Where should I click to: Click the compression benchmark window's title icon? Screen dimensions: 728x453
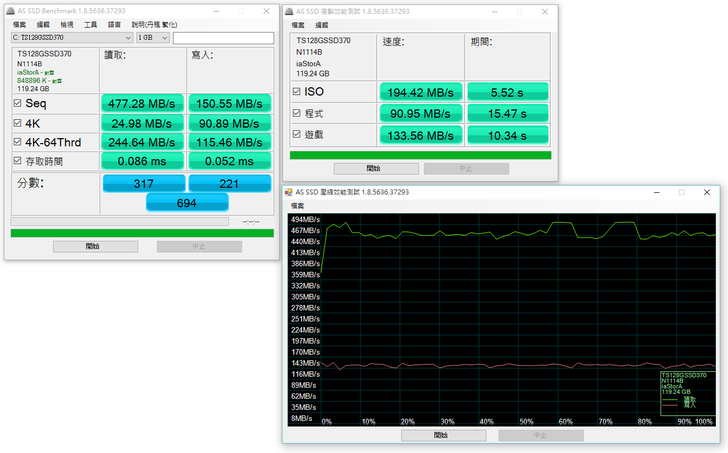[x=290, y=192]
